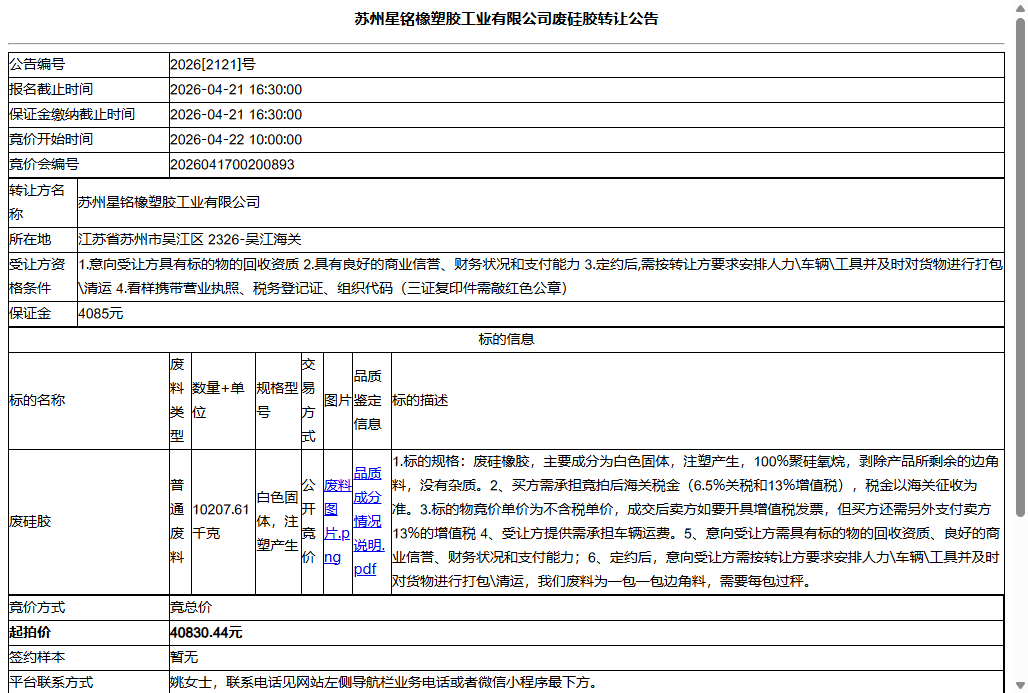
Task: Click the 竞价方式 label
Action: pos(37,607)
